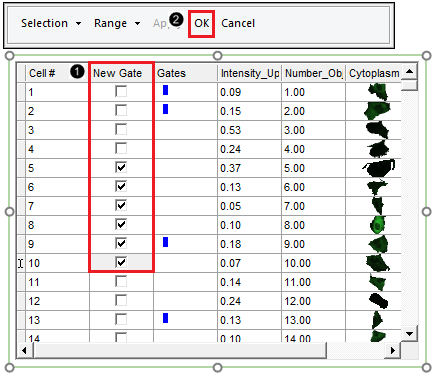This screenshot has width=434, height=374.
Task: Click the OK button
Action: pyautogui.click(x=202, y=23)
